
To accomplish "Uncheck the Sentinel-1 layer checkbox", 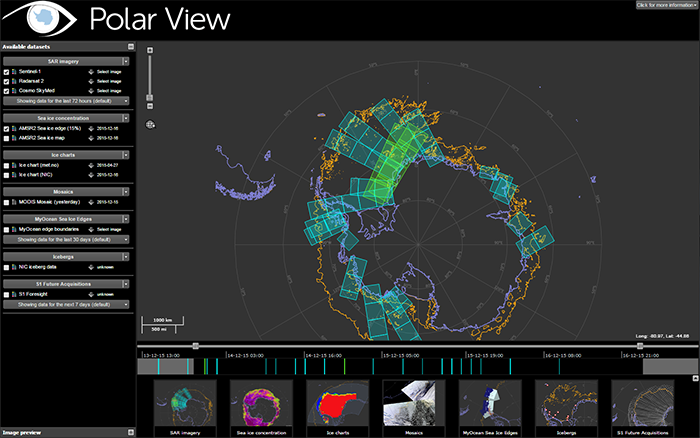I will (7, 73).
